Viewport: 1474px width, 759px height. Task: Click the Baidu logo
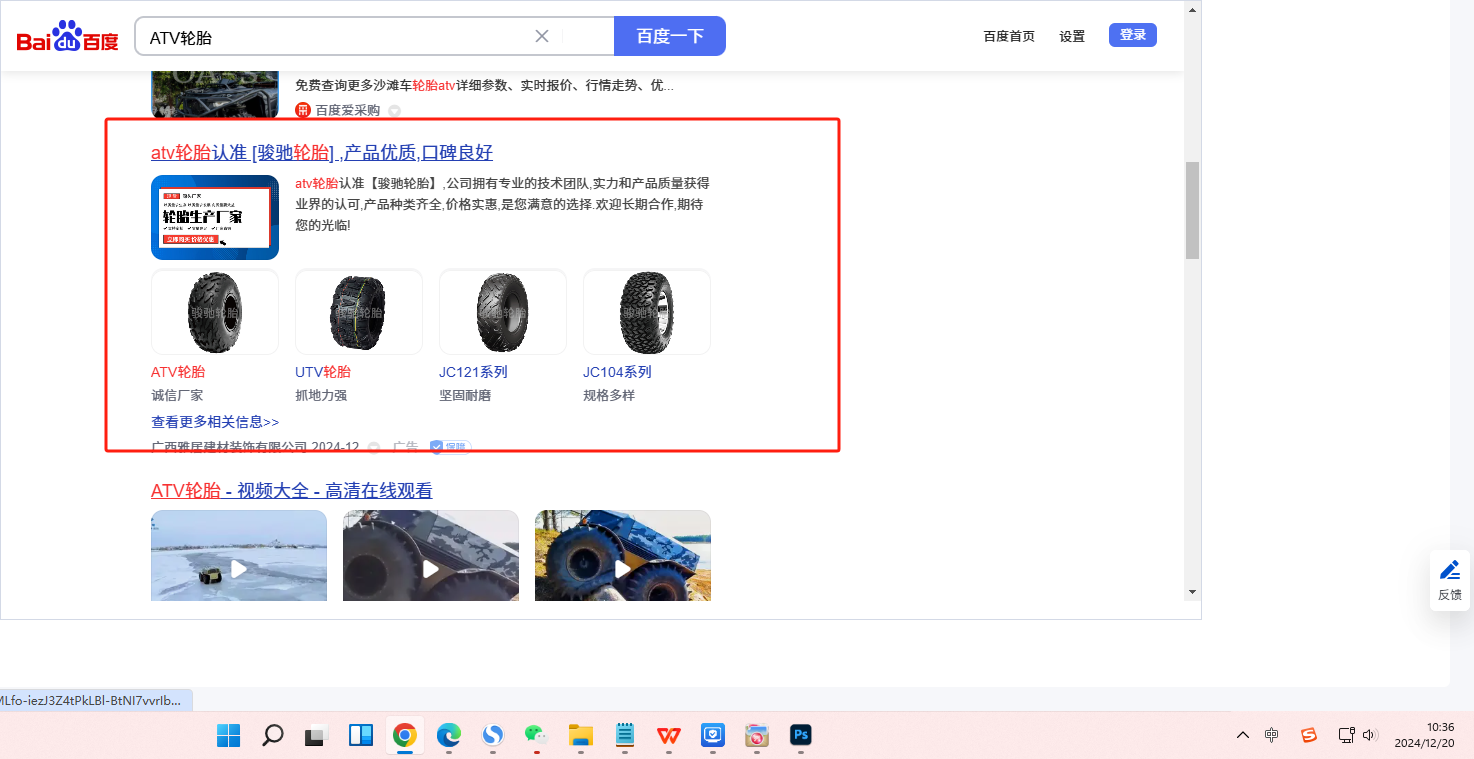click(x=67, y=37)
